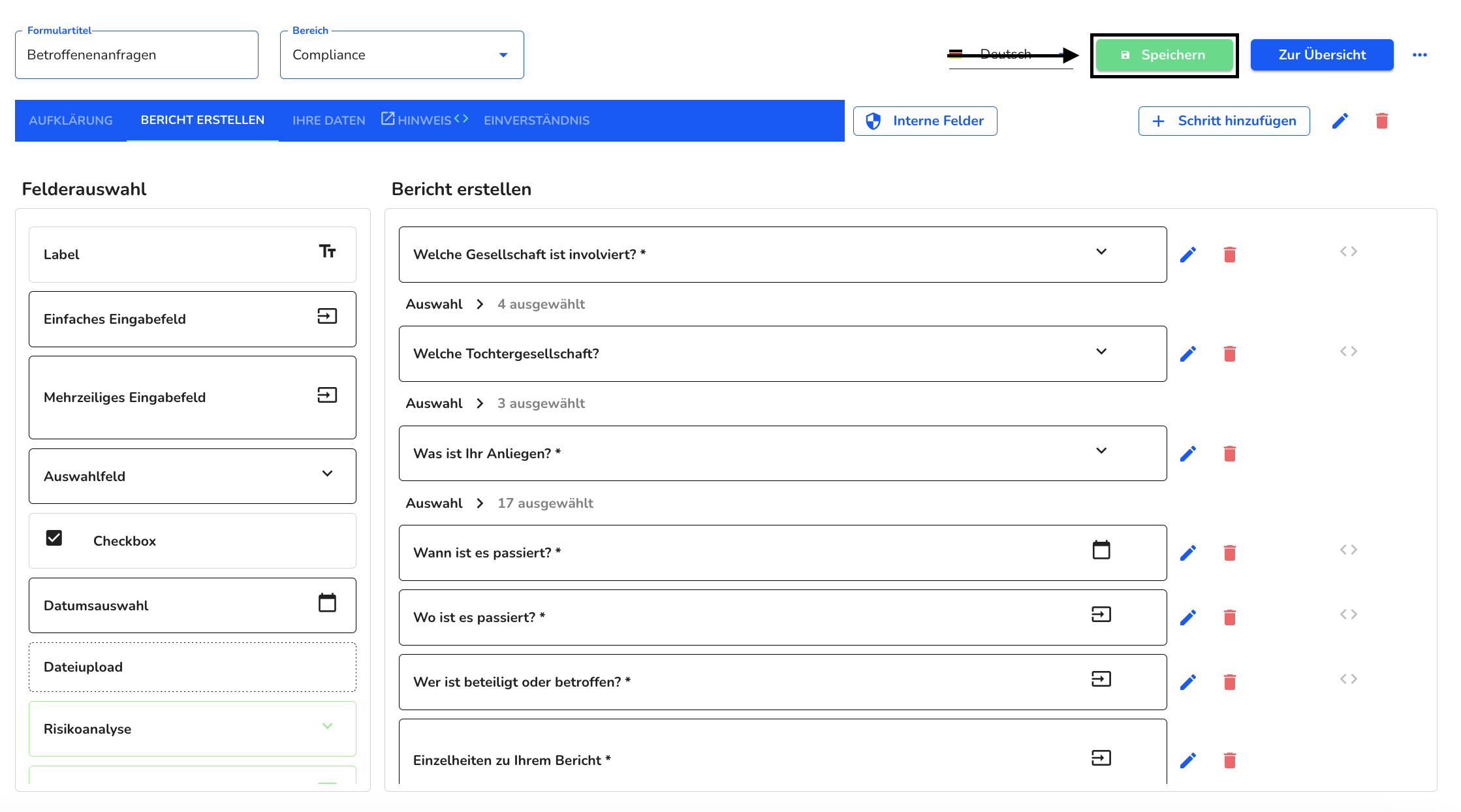The image size is (1461, 812).
Task: Switch to the EINVERSTÄNDNIS tab
Action: [x=537, y=121]
